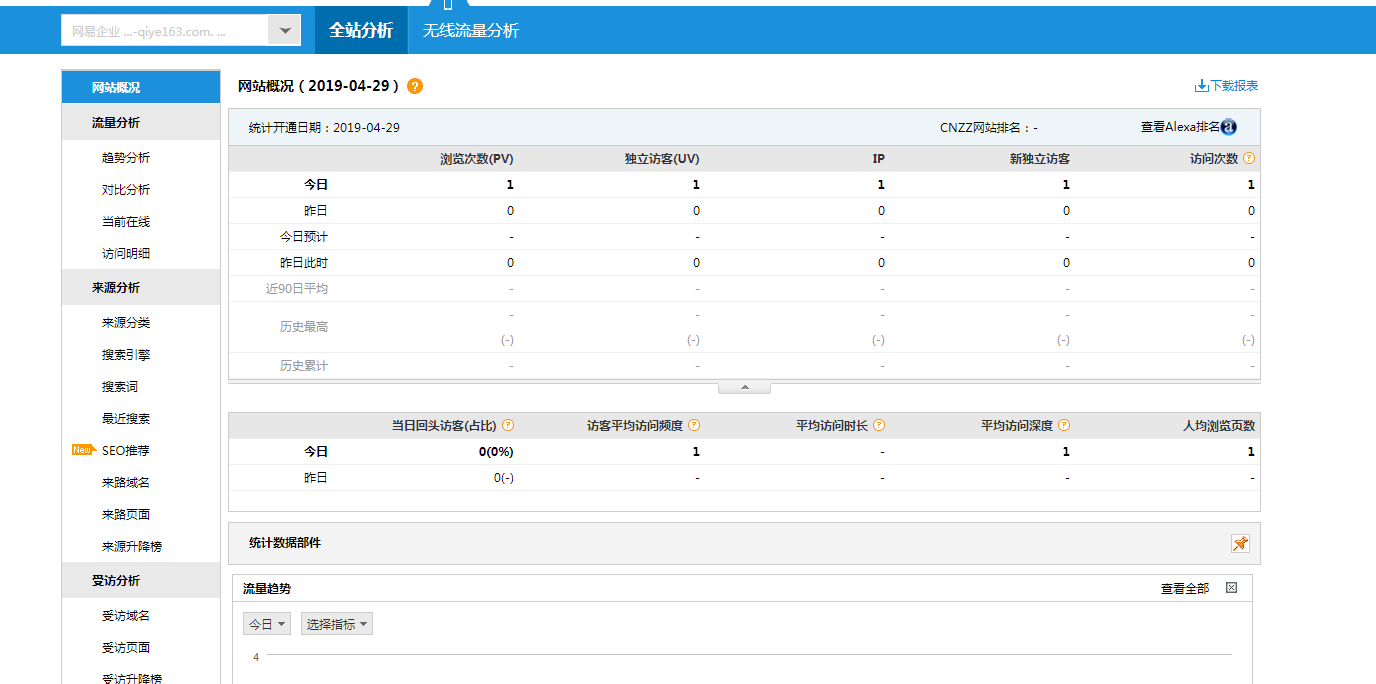This screenshot has width=1376, height=684.
Task: Click the 昨日此时 row label
Action: click(x=304, y=263)
